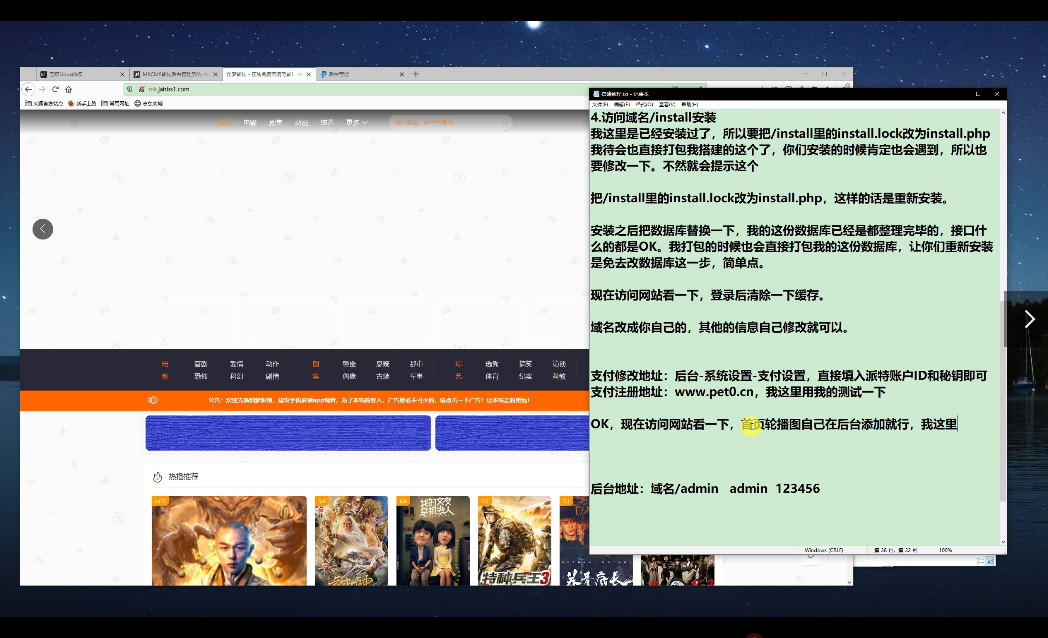Click the 热播推荐 section heading
Image resolution: width=1048 pixels, height=638 pixels.
(183, 477)
